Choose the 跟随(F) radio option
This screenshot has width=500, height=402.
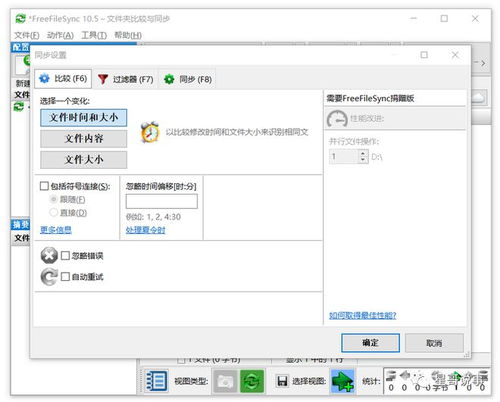(x=53, y=199)
